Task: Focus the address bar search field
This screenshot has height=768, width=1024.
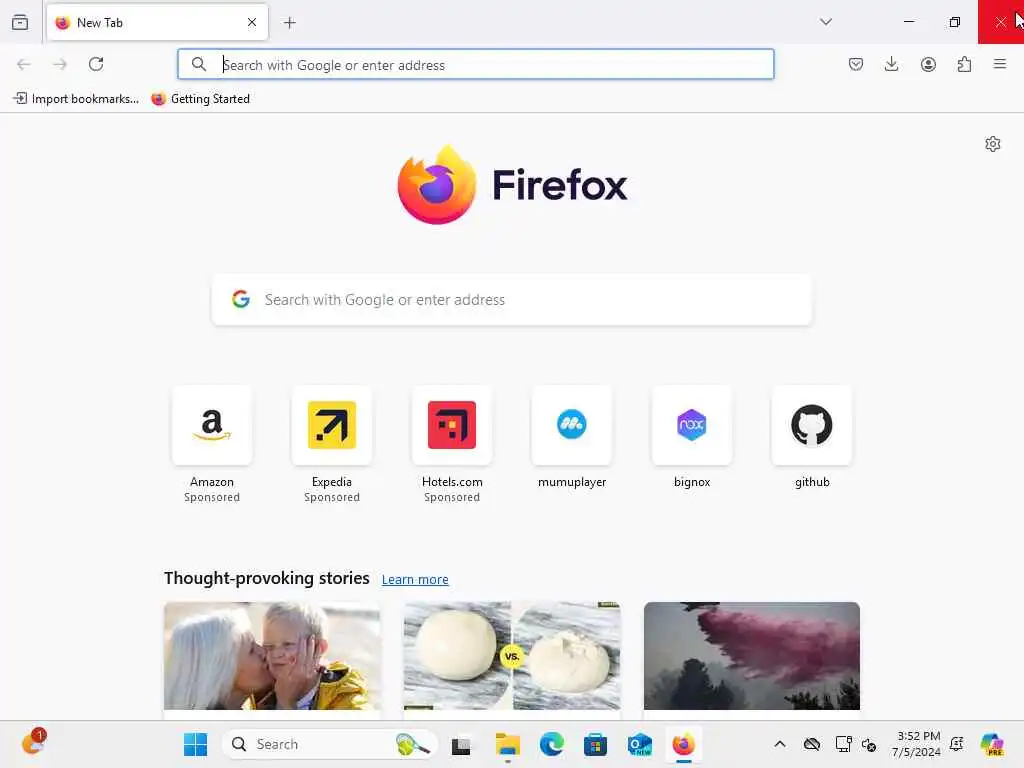Action: (475, 64)
